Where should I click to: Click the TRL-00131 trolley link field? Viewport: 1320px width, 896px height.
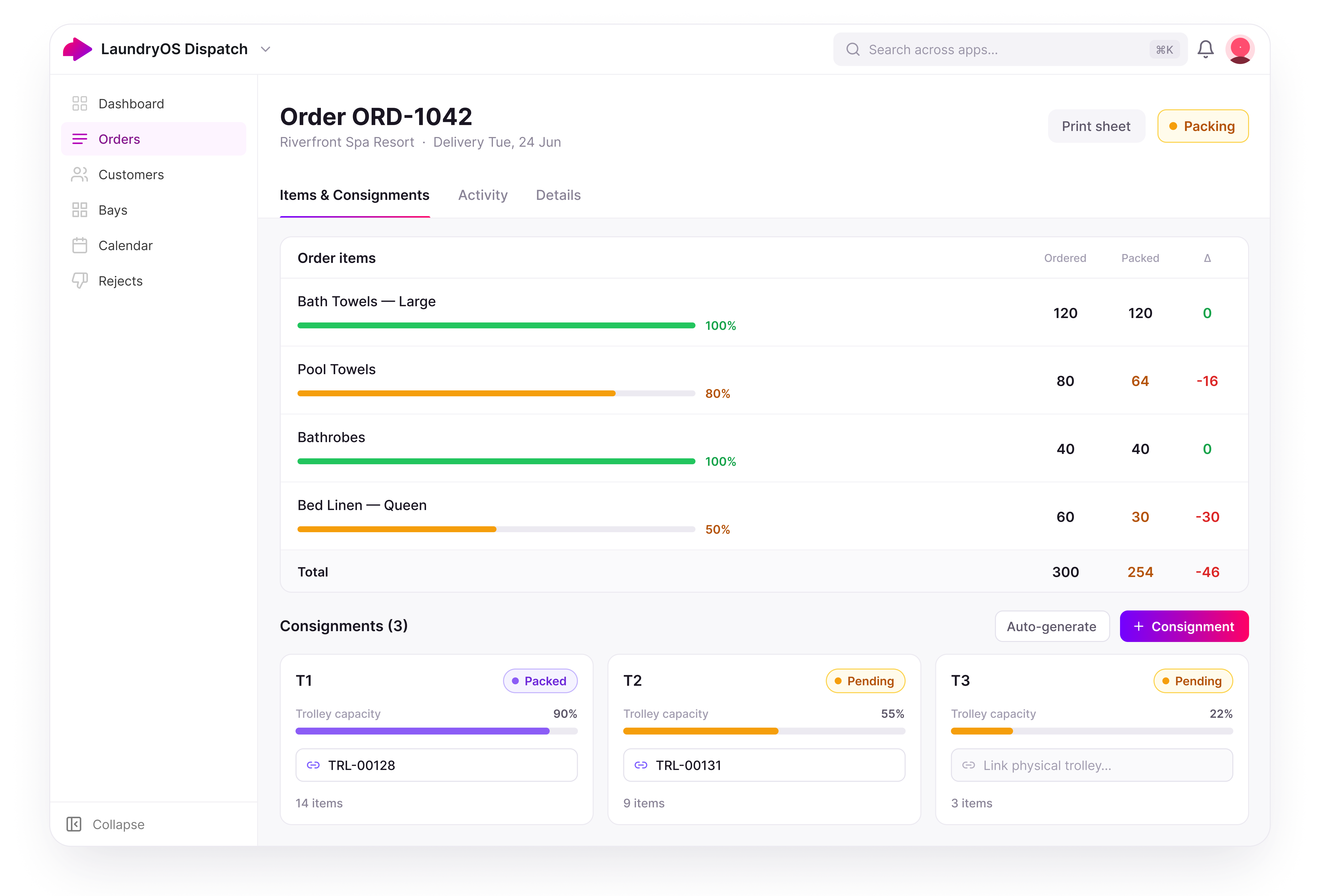[763, 765]
